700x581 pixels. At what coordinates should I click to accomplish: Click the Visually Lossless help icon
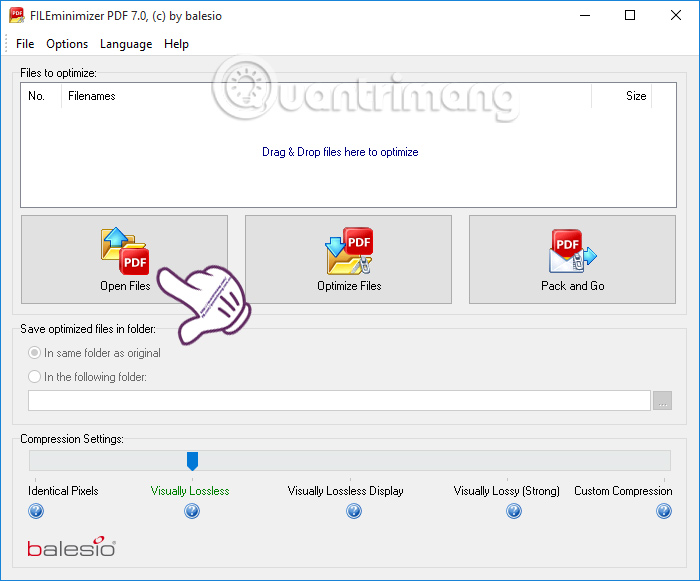pyautogui.click(x=192, y=511)
